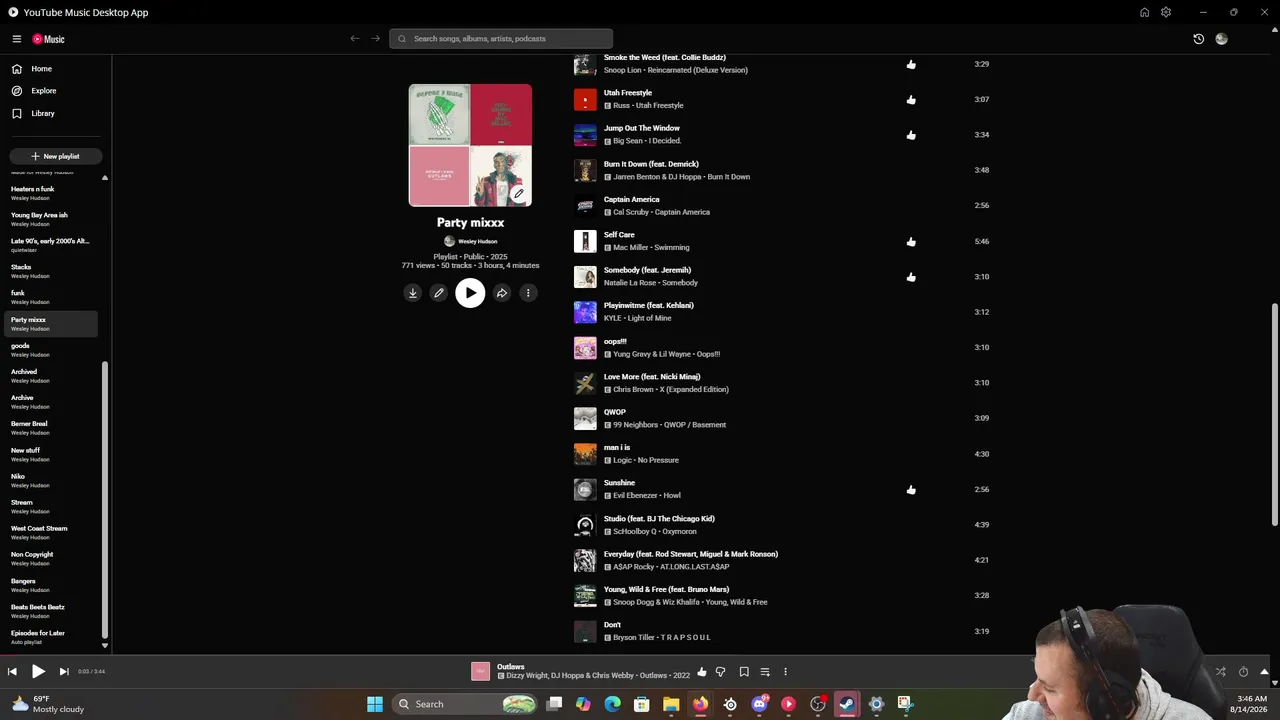Create a New playlist
Image resolution: width=1280 pixels, height=720 pixels.
[x=55, y=156]
